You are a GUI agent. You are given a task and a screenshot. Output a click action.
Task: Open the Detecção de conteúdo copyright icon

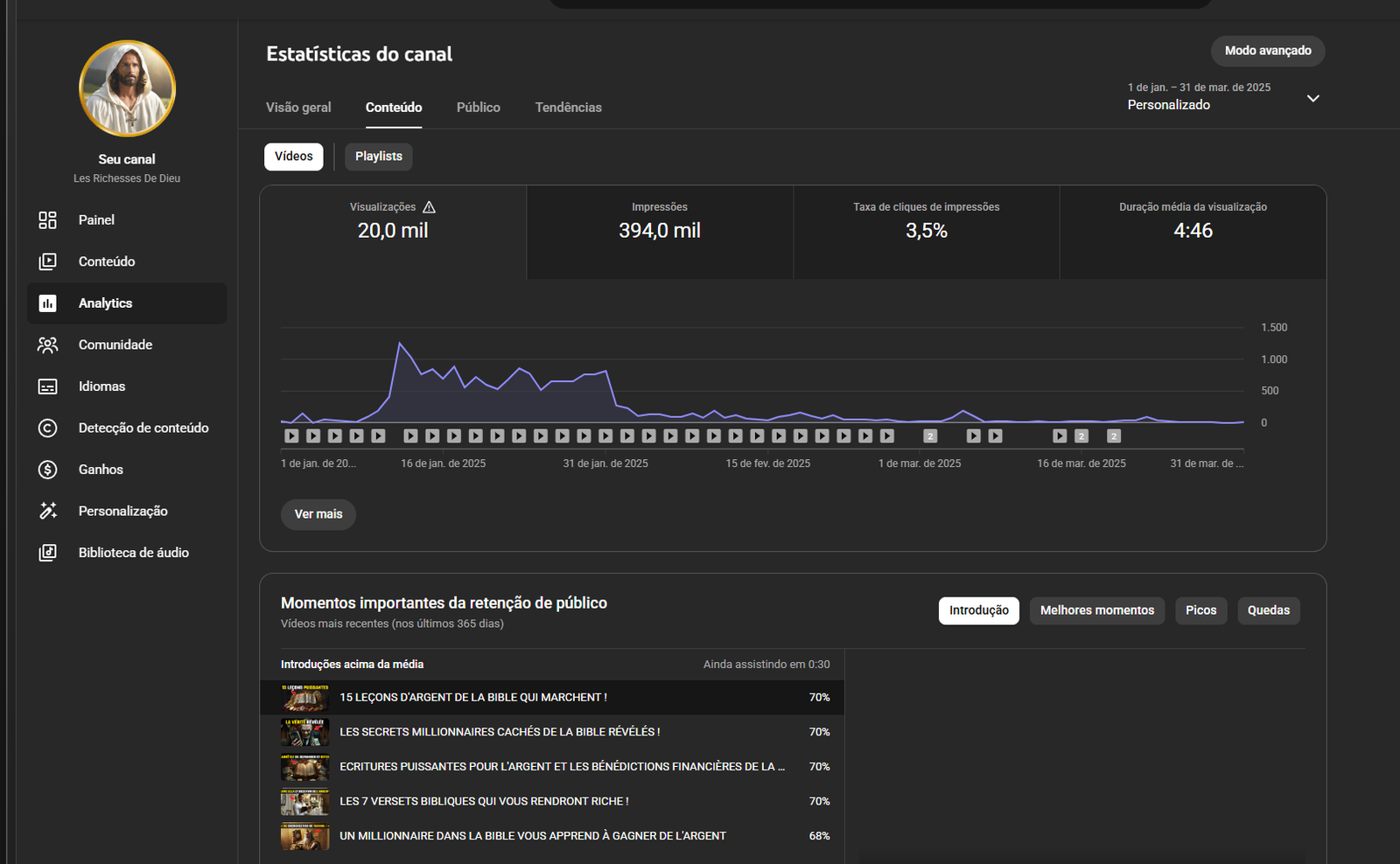pyautogui.click(x=48, y=428)
